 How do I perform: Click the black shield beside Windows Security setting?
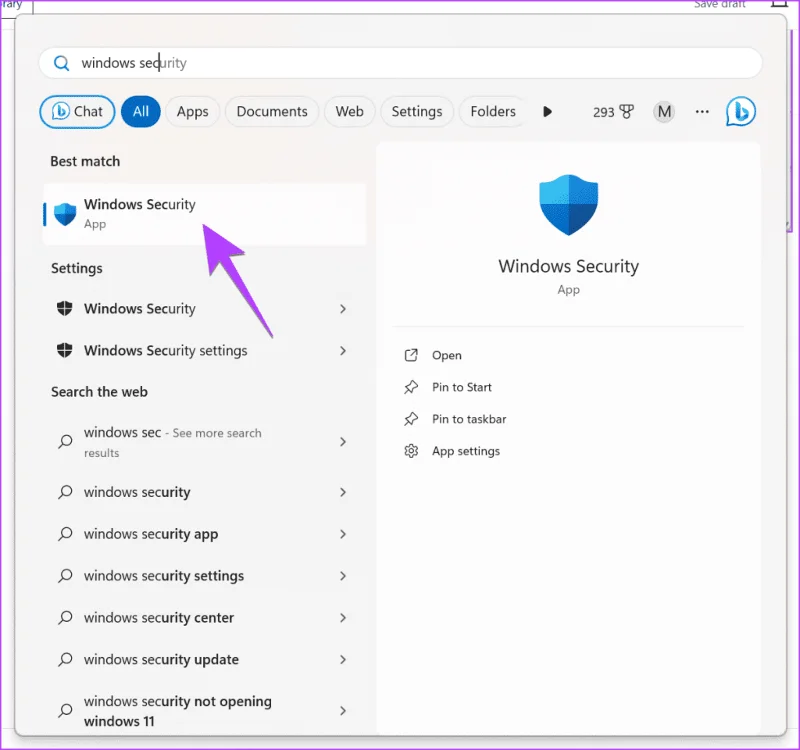[64, 308]
